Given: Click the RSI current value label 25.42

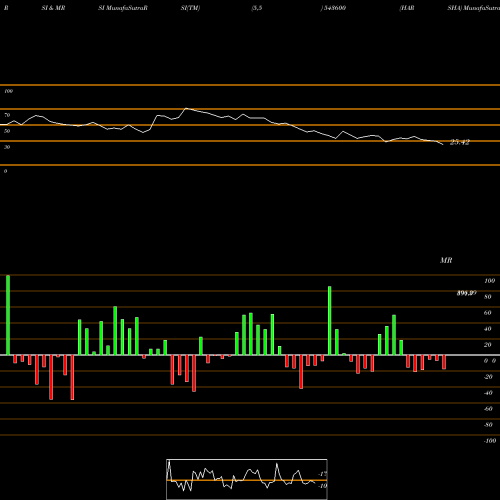Looking at the screenshot, I should [460, 142].
